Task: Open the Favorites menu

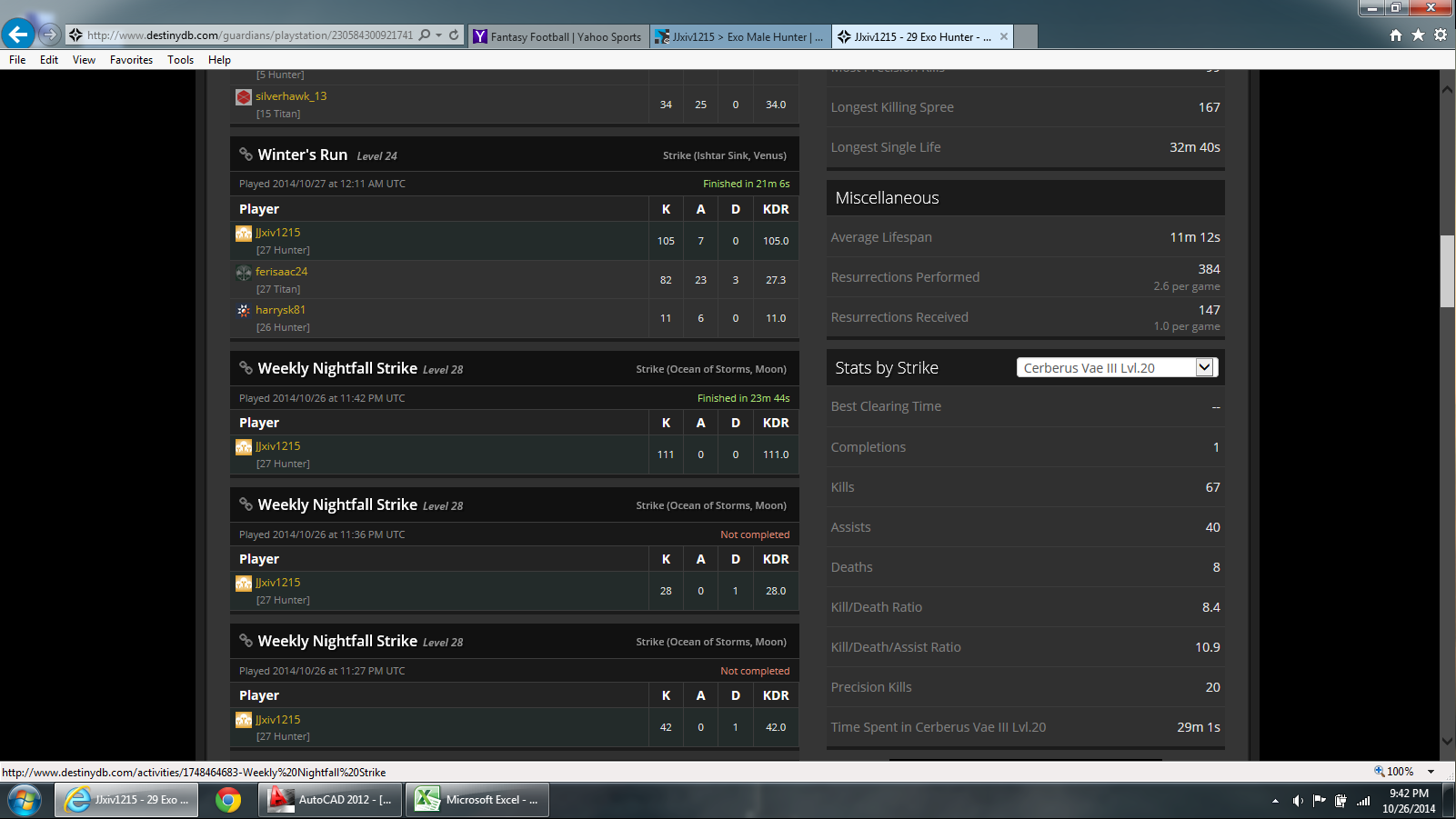Action: 131,60
